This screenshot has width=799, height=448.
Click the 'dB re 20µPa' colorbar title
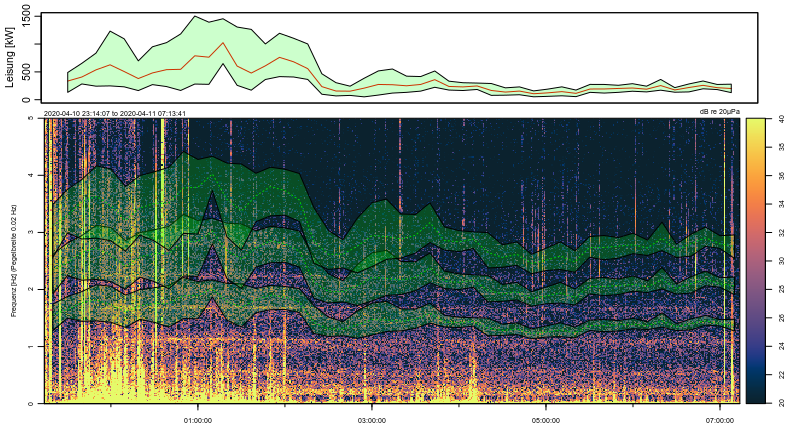(720, 112)
